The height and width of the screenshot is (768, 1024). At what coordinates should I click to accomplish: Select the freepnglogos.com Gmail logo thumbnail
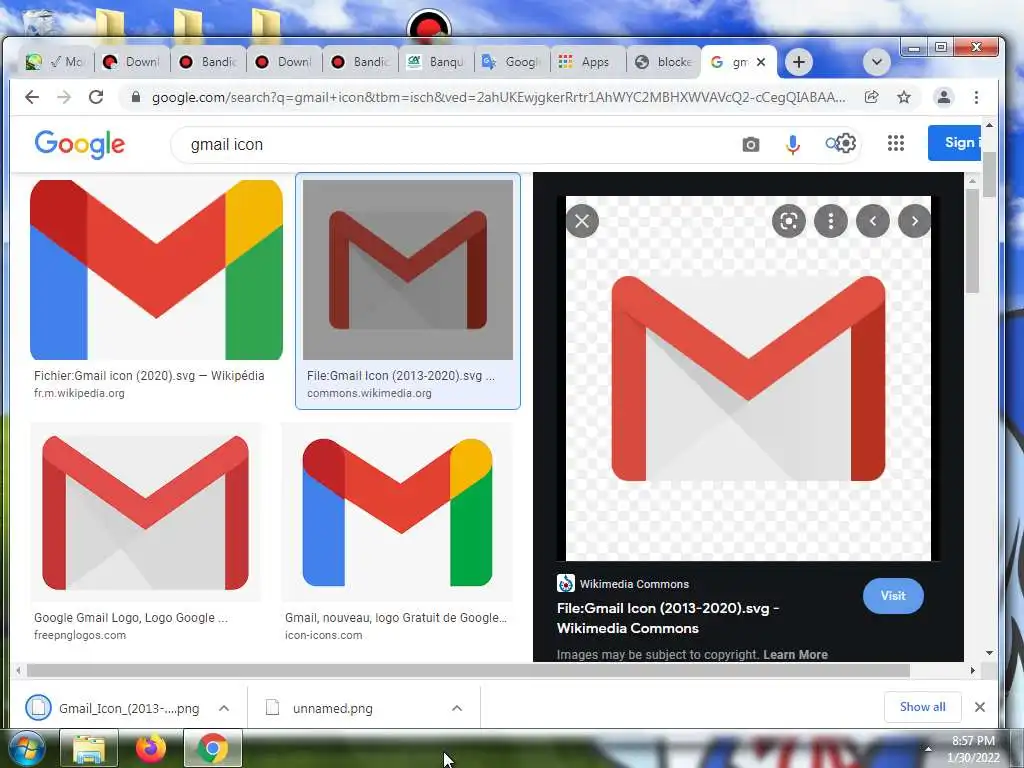[145, 513]
